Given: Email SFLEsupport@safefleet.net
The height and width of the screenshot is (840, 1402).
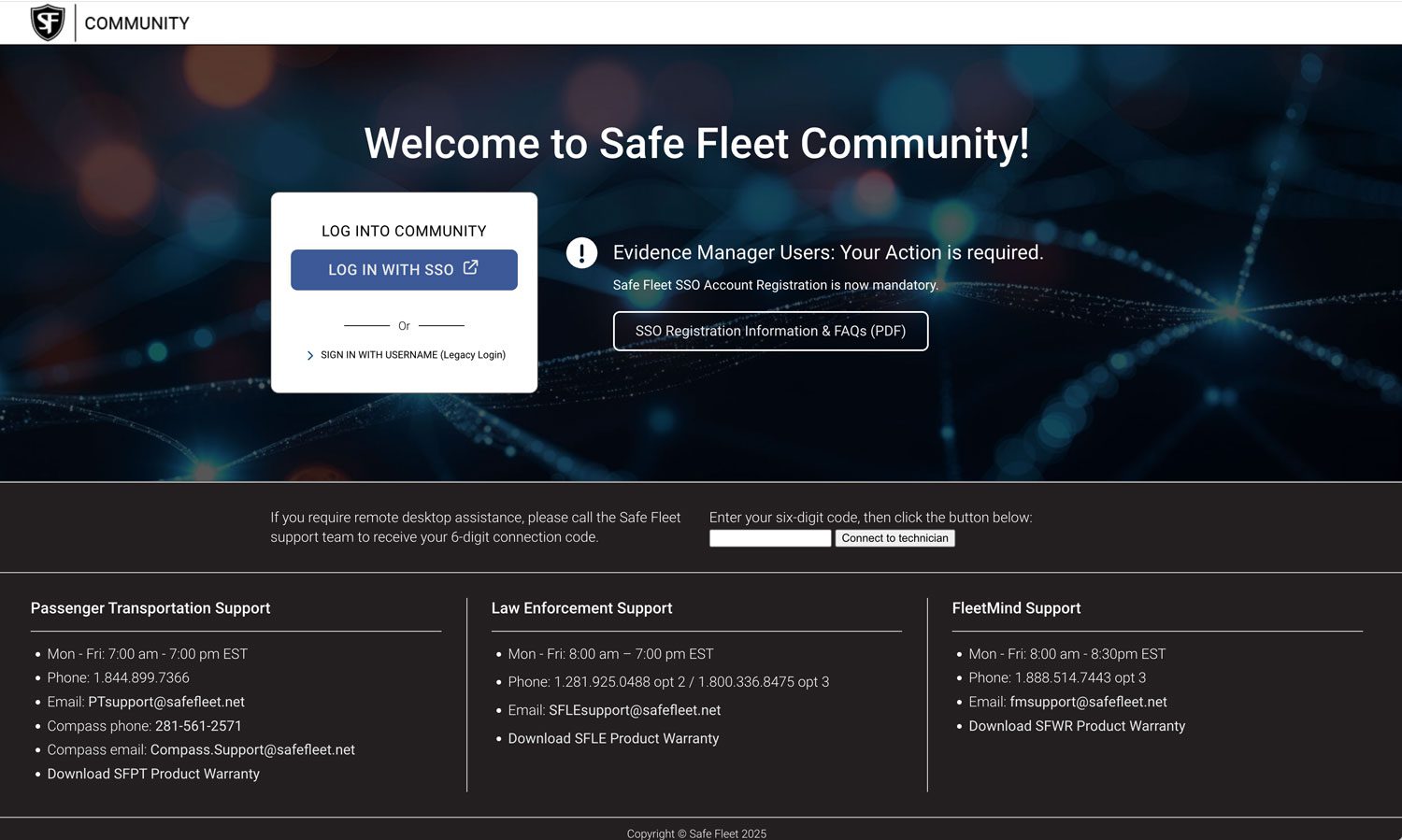Looking at the screenshot, I should 635,710.
